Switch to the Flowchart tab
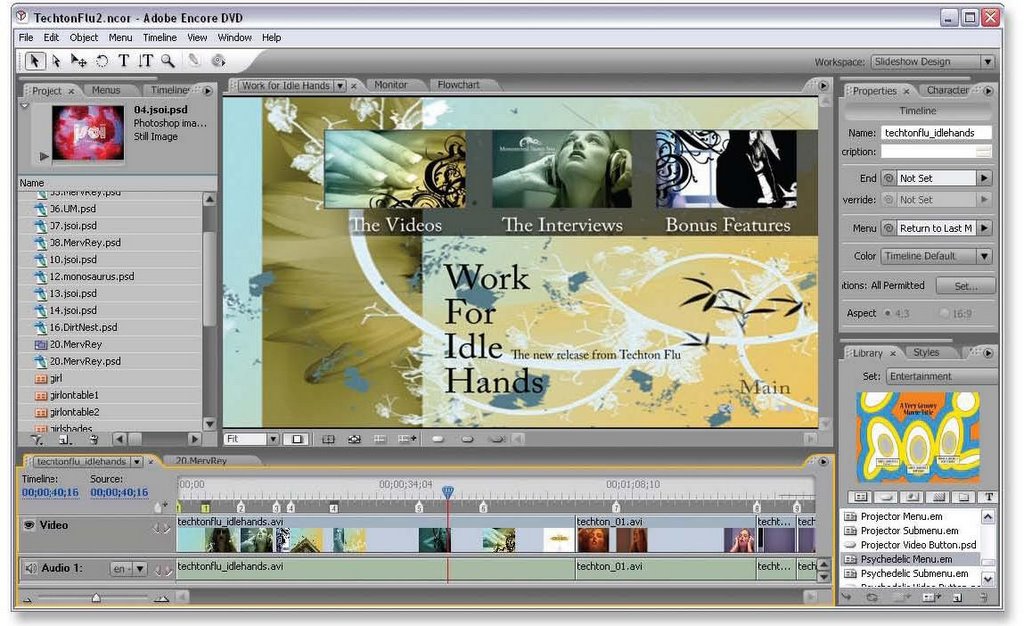Screen dimensions: 1024x626 click(x=459, y=85)
